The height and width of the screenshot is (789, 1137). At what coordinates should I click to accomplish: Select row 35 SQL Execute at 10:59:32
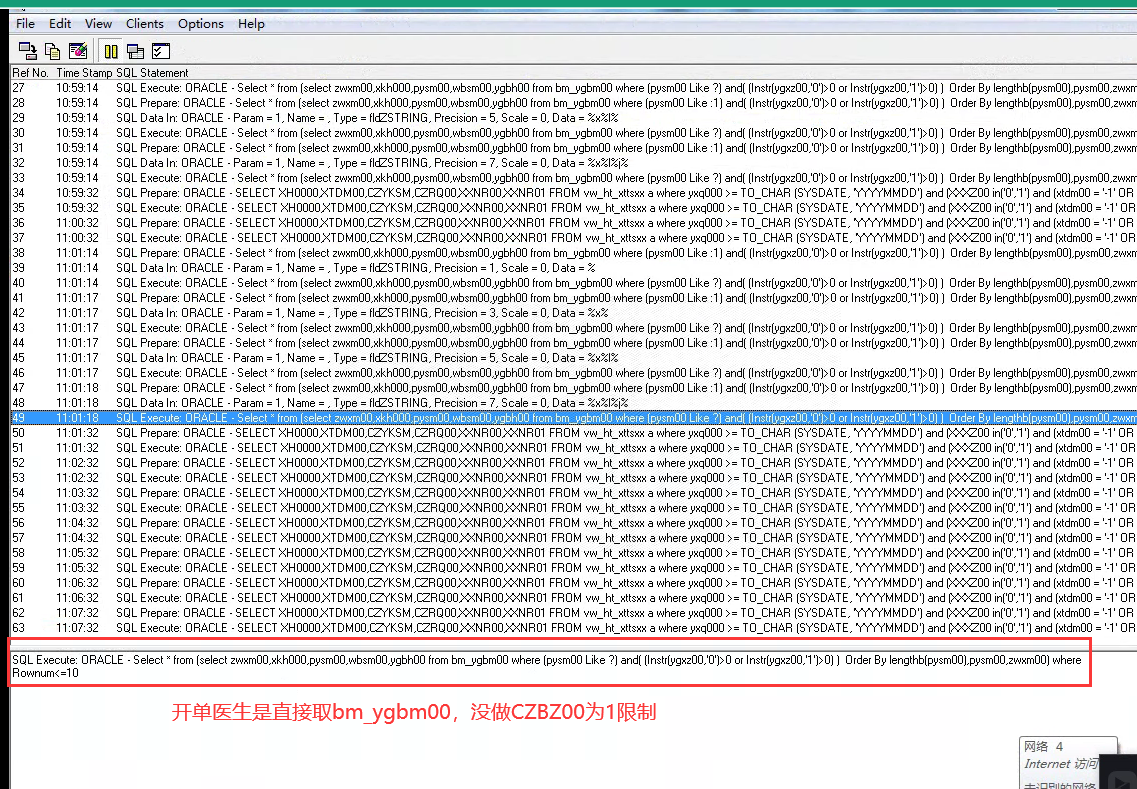click(574, 207)
